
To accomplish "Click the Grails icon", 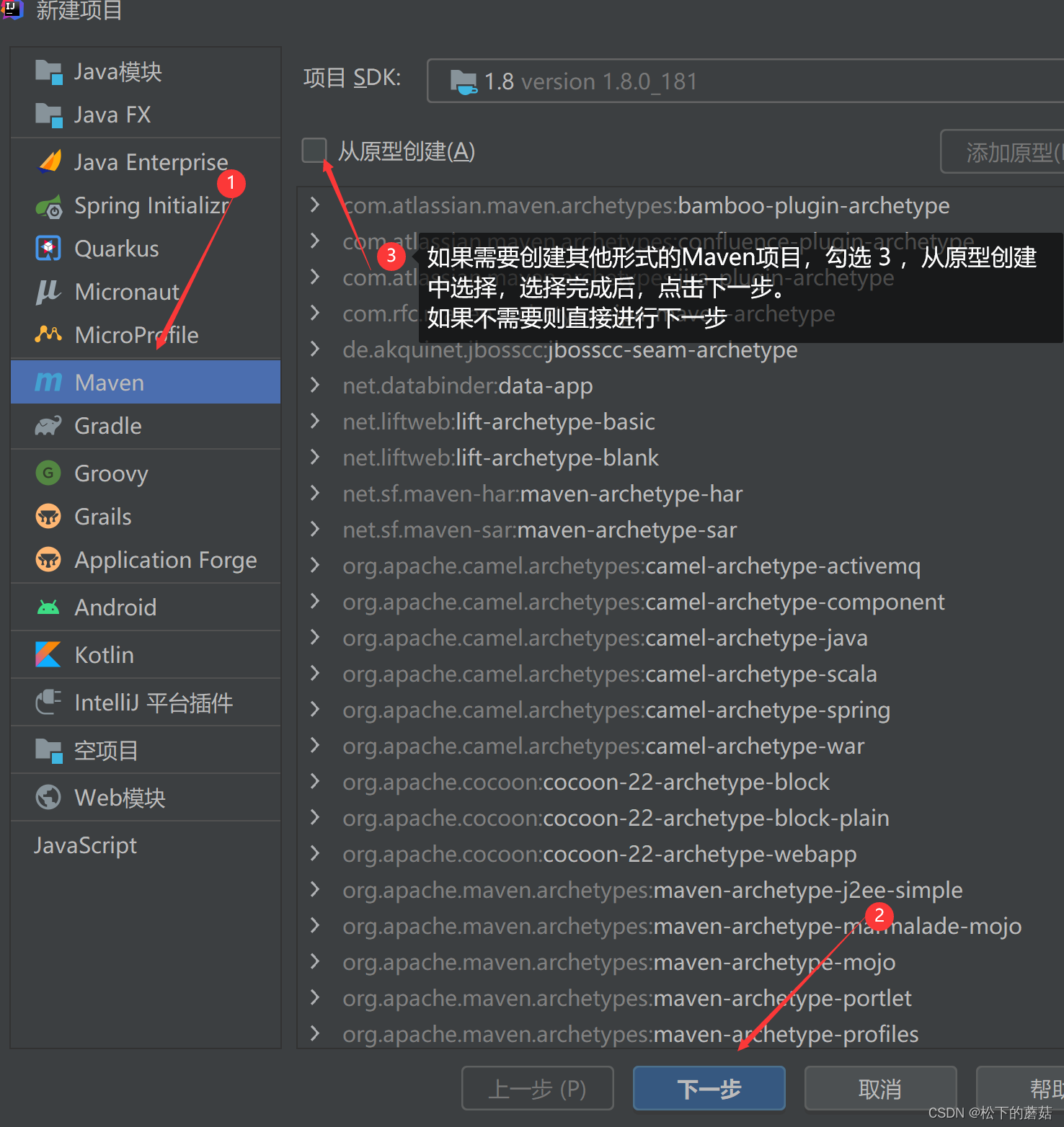I will coord(48,517).
